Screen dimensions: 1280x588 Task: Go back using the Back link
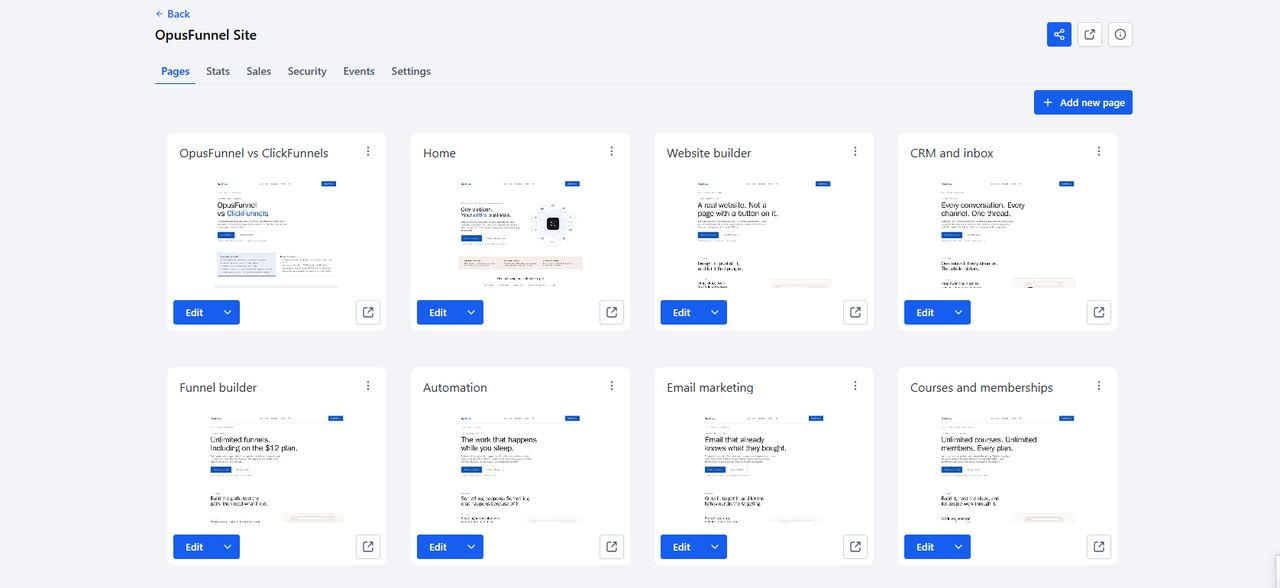pyautogui.click(x=173, y=13)
